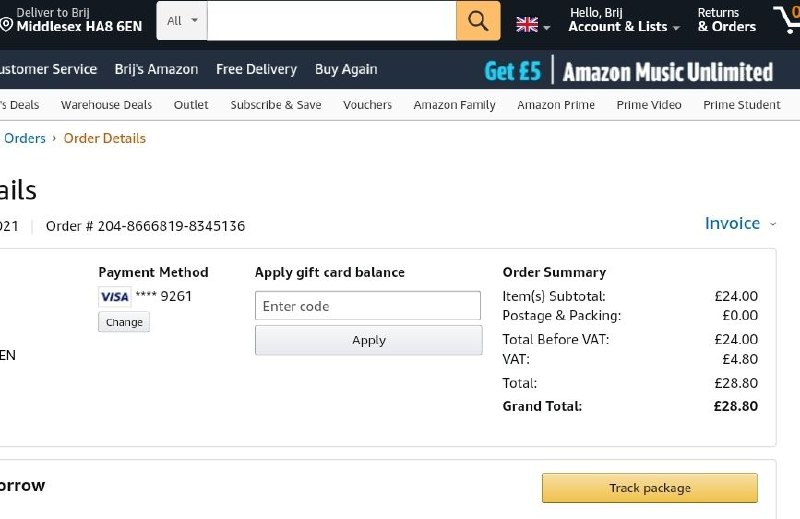Click the delivery location pin icon
The width and height of the screenshot is (800, 519).
tap(6, 24)
